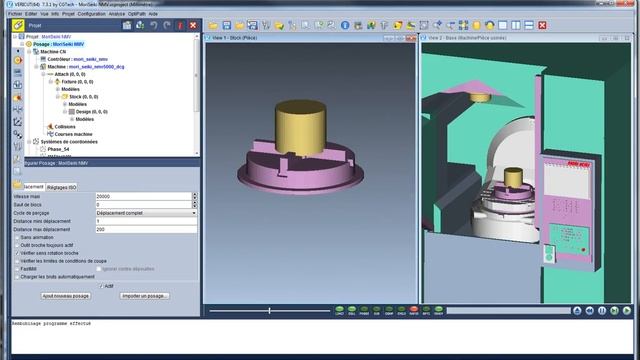Collapse Systèmes de coordonnées tree node

(29, 142)
